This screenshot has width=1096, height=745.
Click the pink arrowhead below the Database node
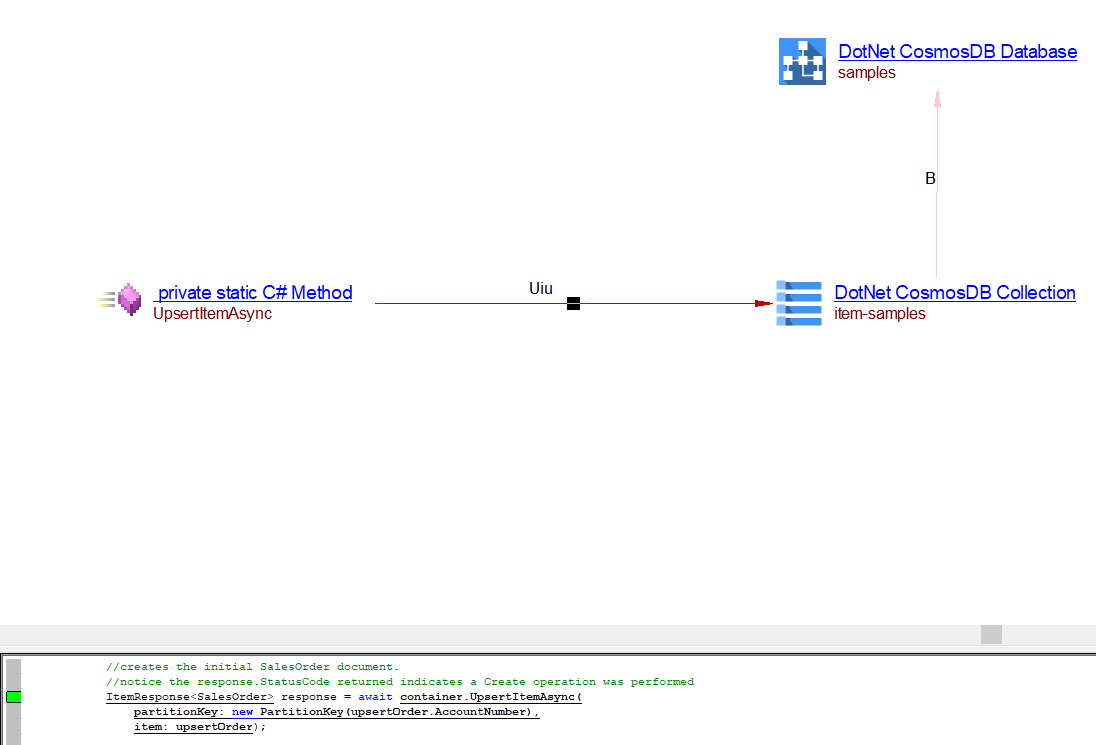pyautogui.click(x=937, y=97)
